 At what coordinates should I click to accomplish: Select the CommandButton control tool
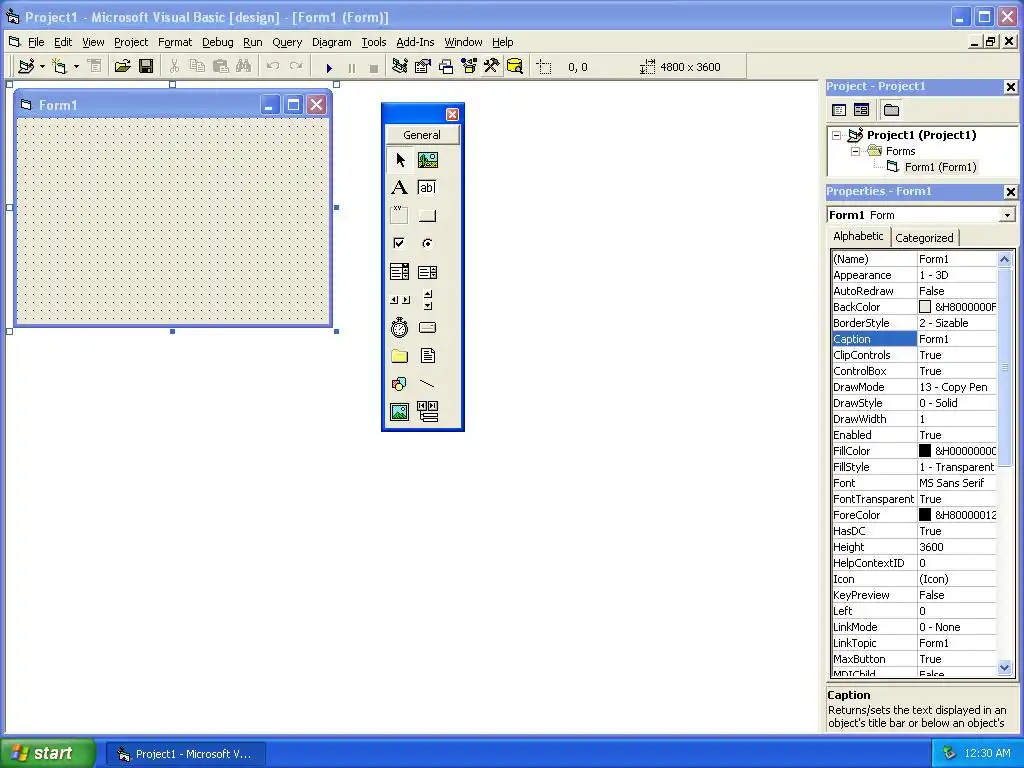428,216
